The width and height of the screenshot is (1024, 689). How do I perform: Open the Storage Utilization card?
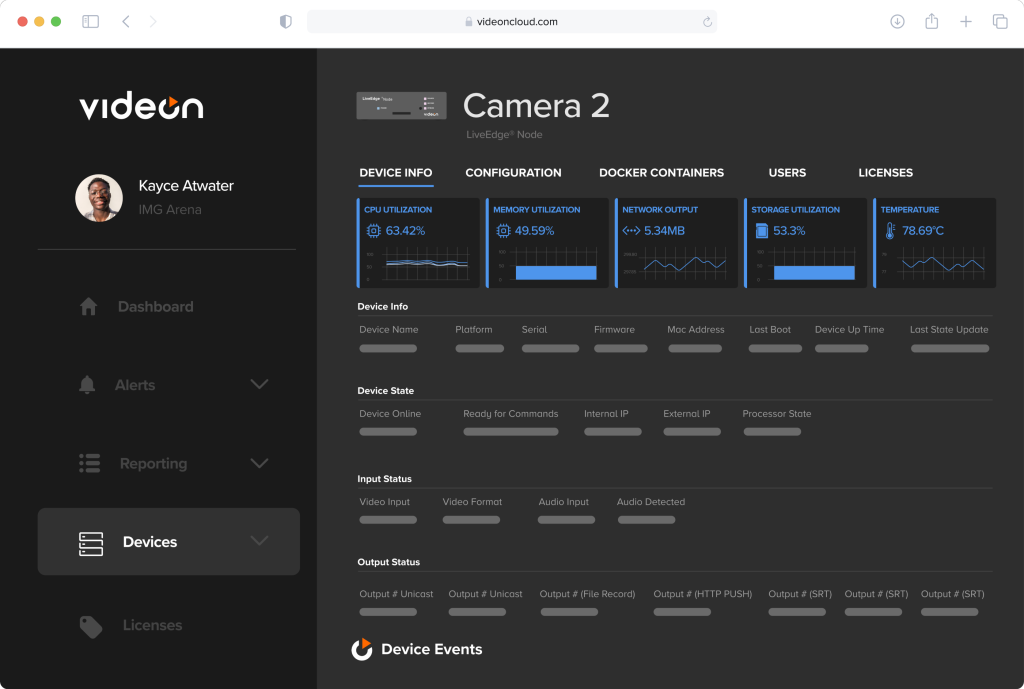coord(805,243)
